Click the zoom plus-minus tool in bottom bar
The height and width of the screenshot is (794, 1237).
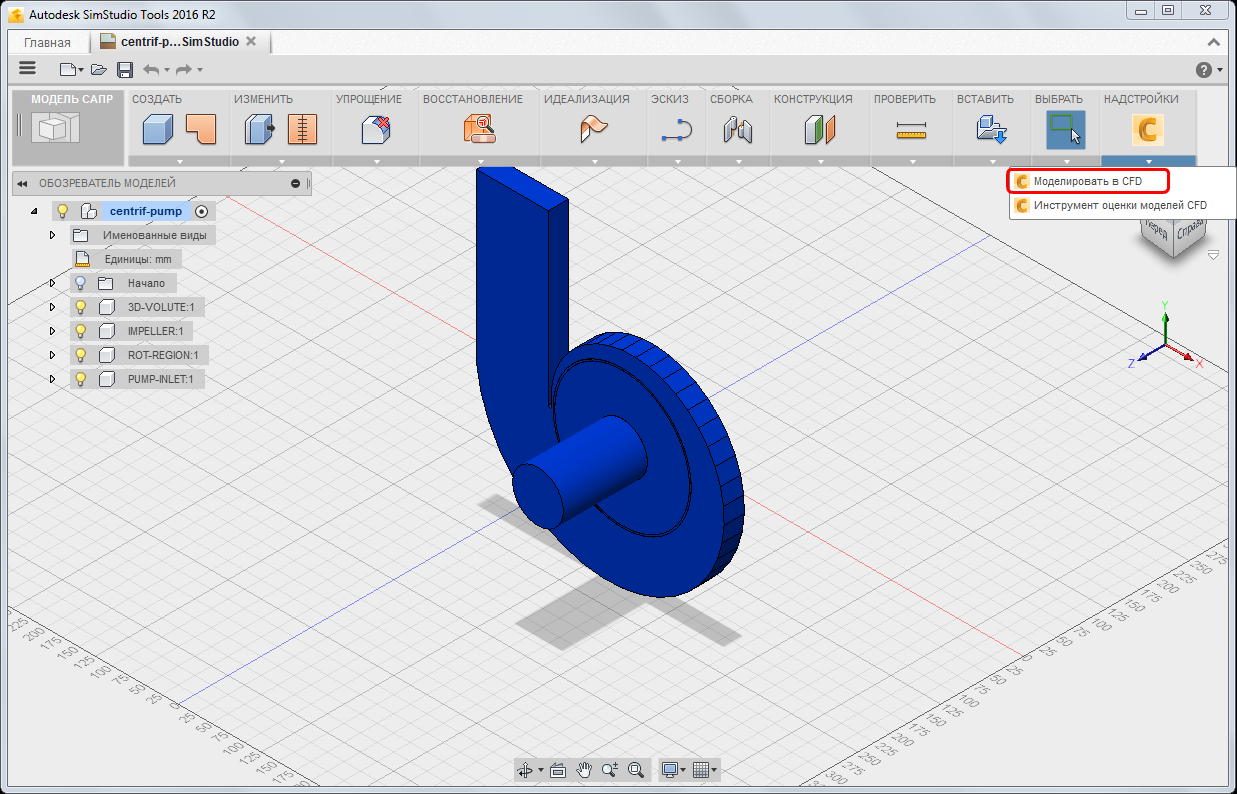[x=610, y=770]
